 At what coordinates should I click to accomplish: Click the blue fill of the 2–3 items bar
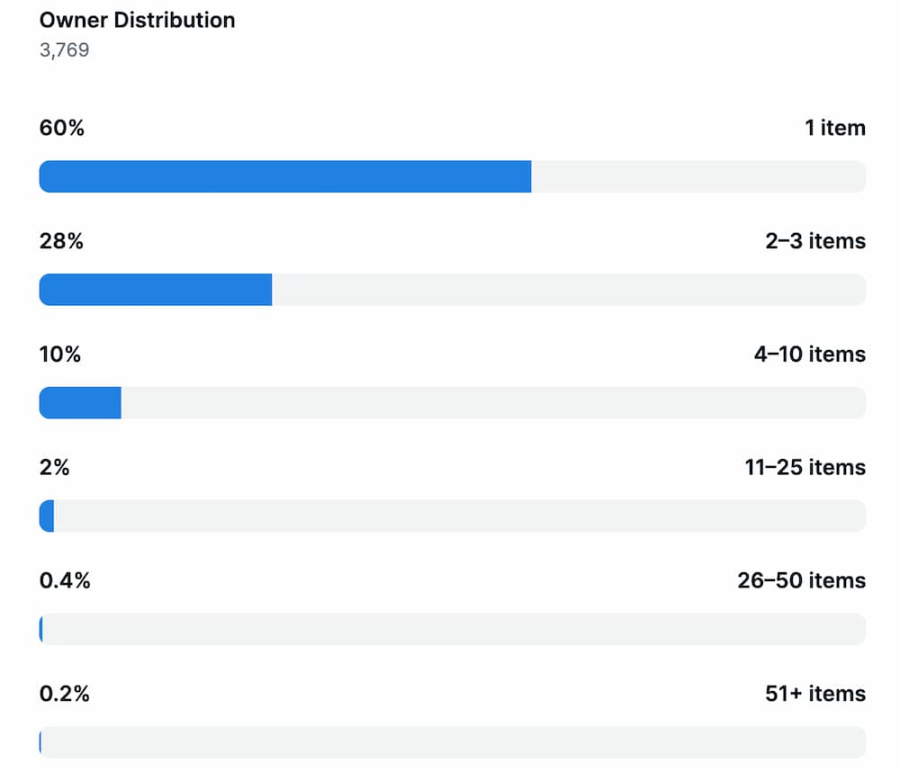(x=155, y=290)
